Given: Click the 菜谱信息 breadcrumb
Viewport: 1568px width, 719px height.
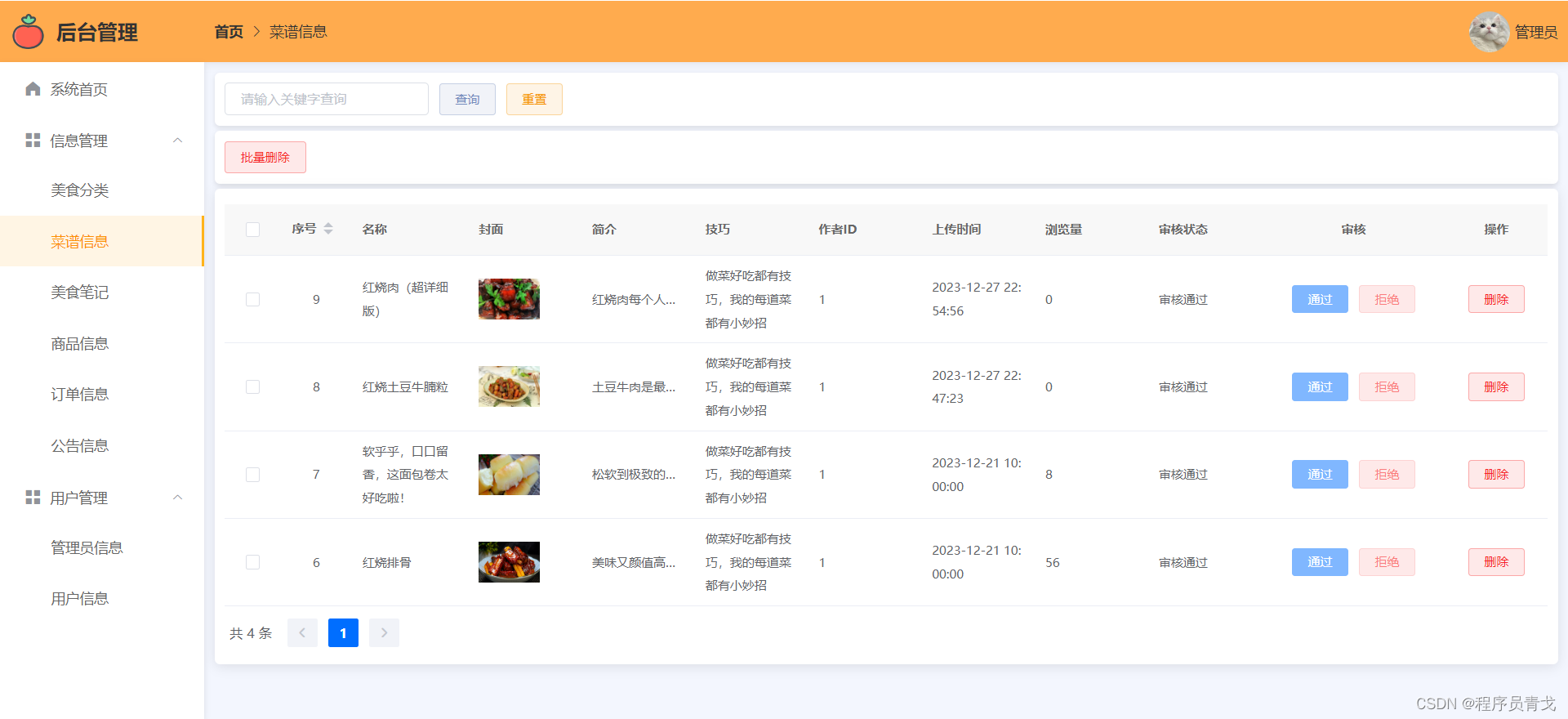Looking at the screenshot, I should [x=298, y=32].
